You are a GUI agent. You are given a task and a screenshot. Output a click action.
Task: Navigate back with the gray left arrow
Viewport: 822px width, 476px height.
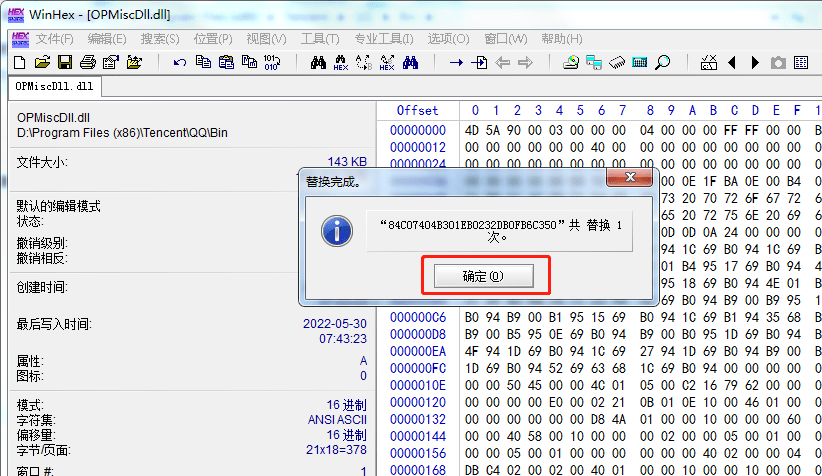click(502, 63)
